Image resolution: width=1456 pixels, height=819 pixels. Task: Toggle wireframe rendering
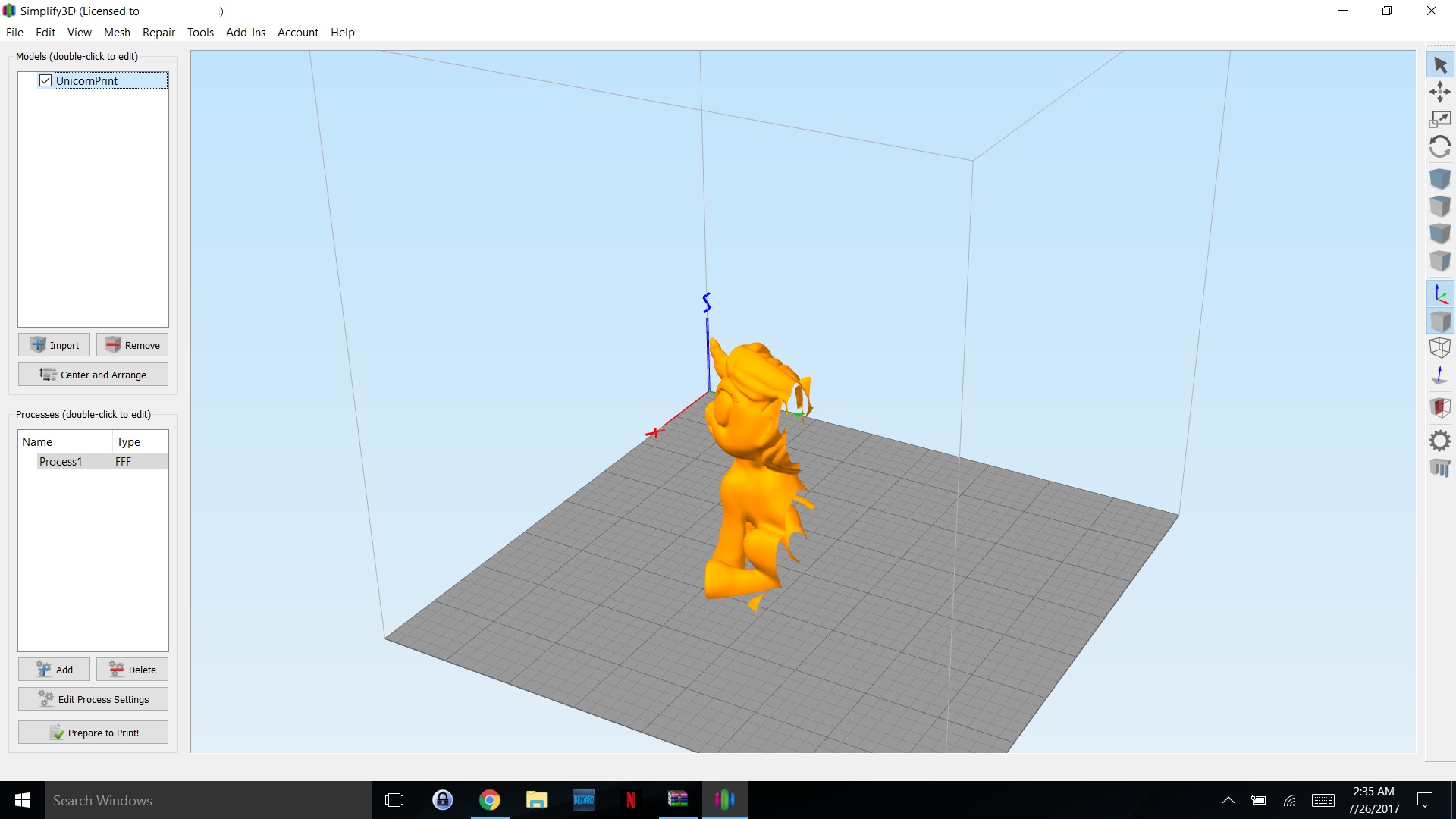(1440, 348)
